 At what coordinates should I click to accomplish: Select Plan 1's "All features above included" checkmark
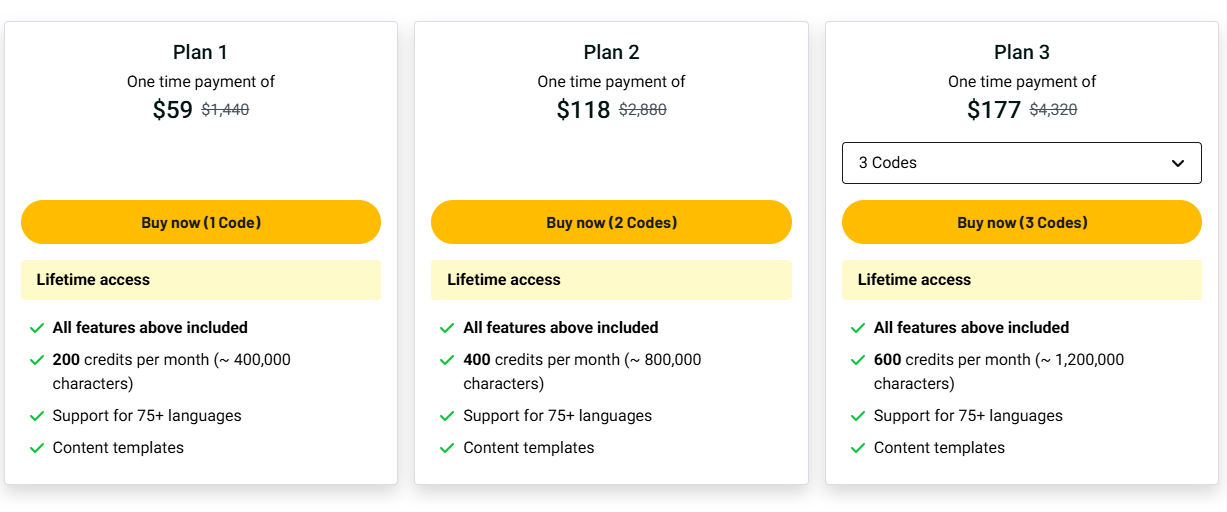click(x=37, y=328)
